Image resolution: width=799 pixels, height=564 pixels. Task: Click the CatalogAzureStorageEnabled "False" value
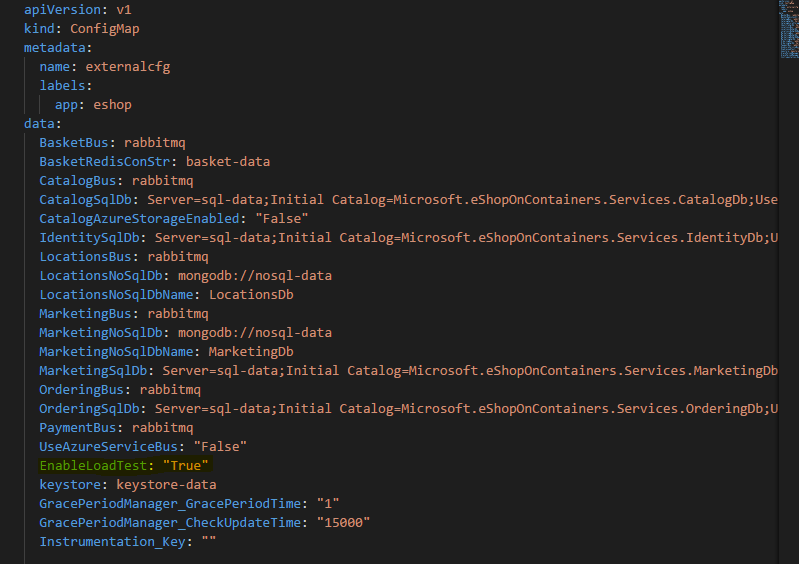[x=281, y=219]
